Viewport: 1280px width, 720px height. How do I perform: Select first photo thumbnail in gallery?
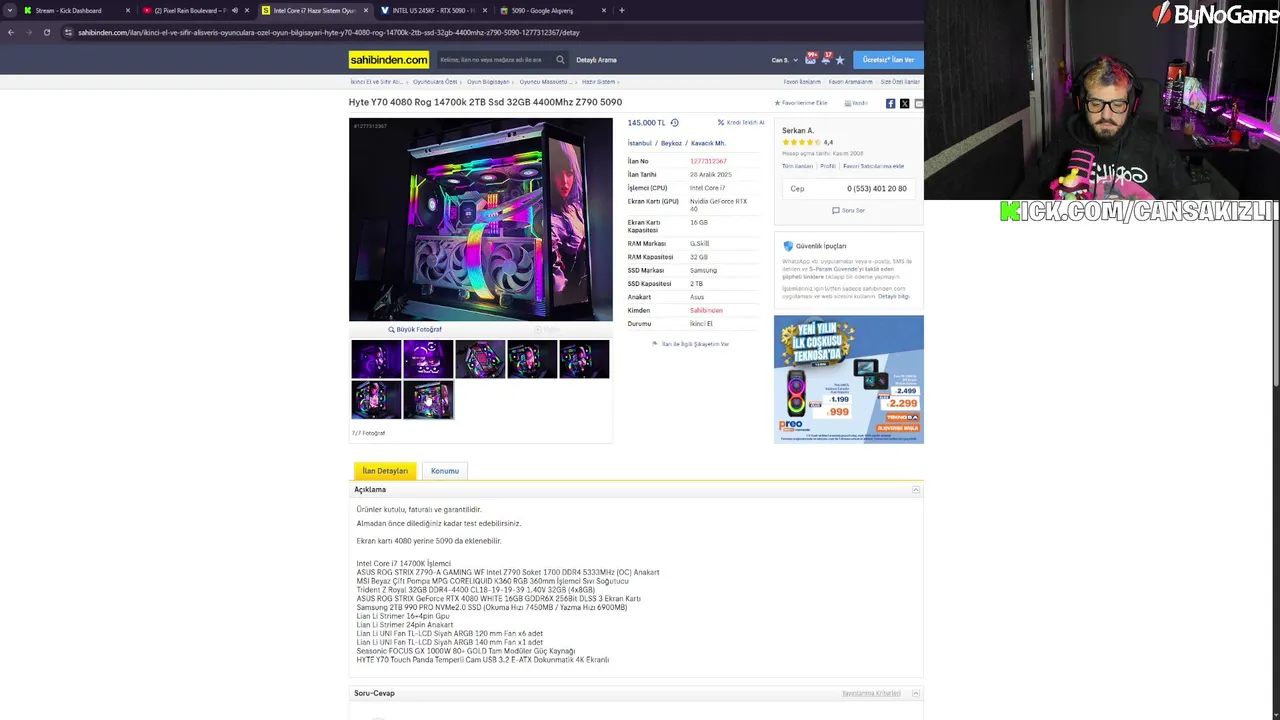(376, 359)
